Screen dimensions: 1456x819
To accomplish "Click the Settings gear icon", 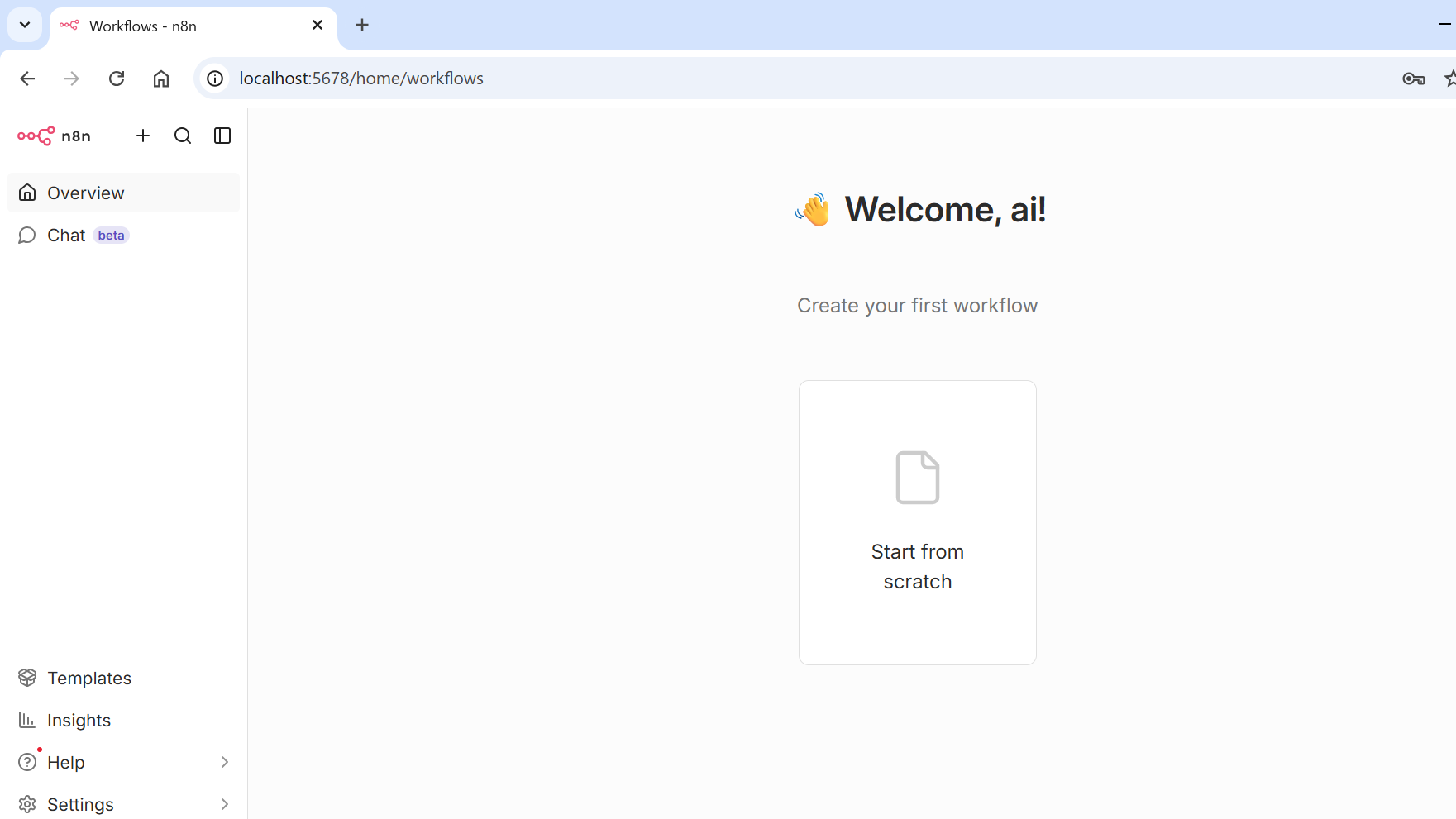I will coord(27,804).
